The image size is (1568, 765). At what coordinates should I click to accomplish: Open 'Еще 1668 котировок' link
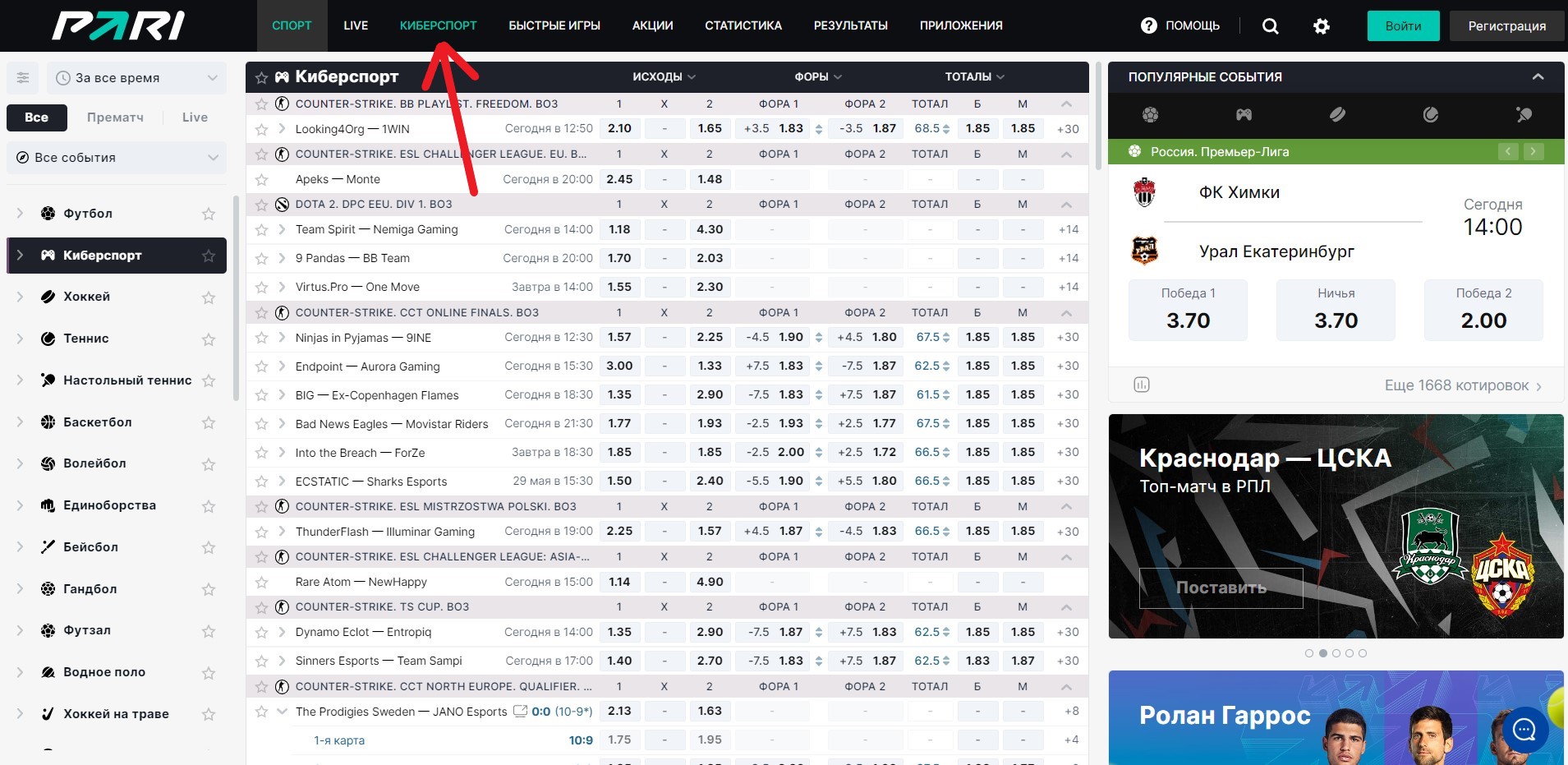(x=1463, y=385)
